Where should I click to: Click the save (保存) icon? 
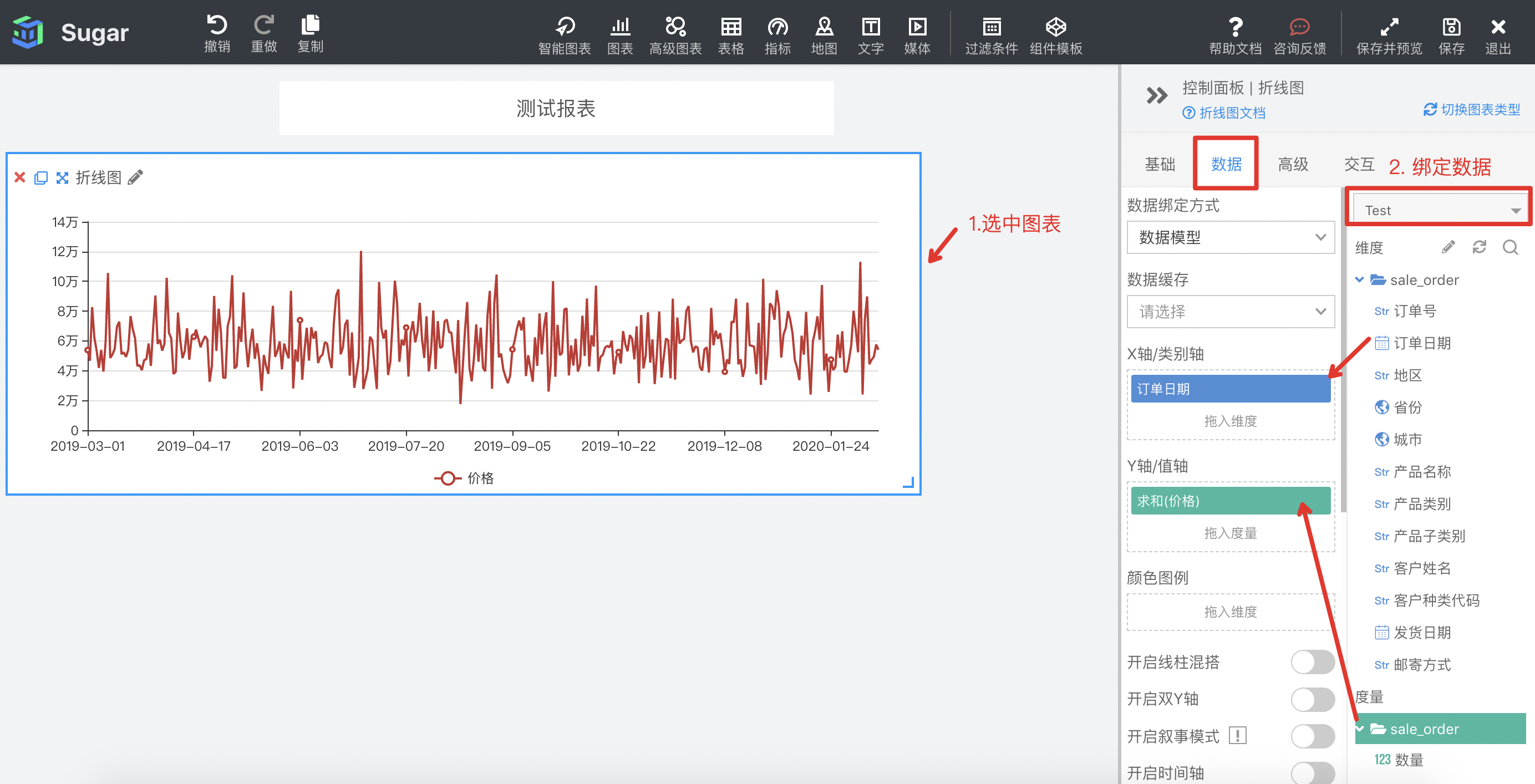click(x=1451, y=27)
